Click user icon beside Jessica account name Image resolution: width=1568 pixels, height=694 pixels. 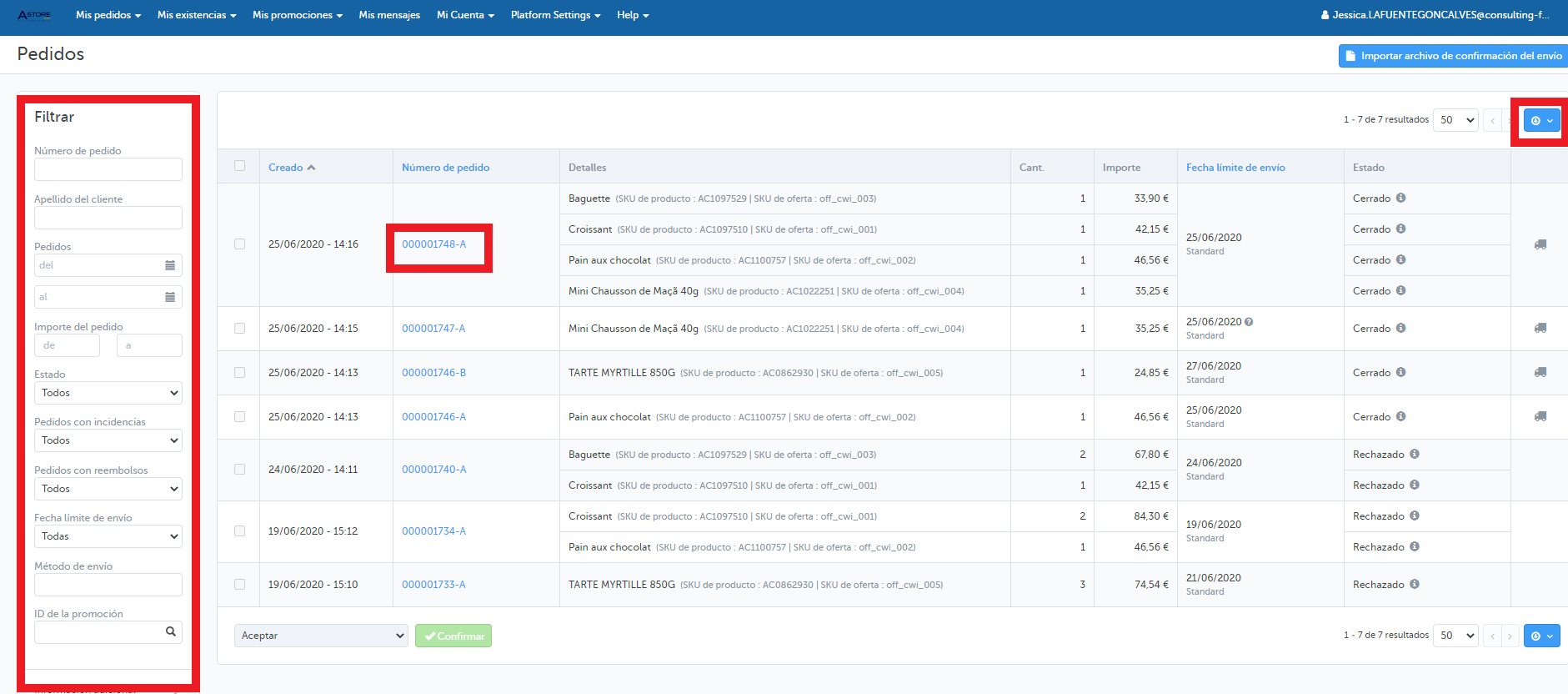tap(1325, 15)
